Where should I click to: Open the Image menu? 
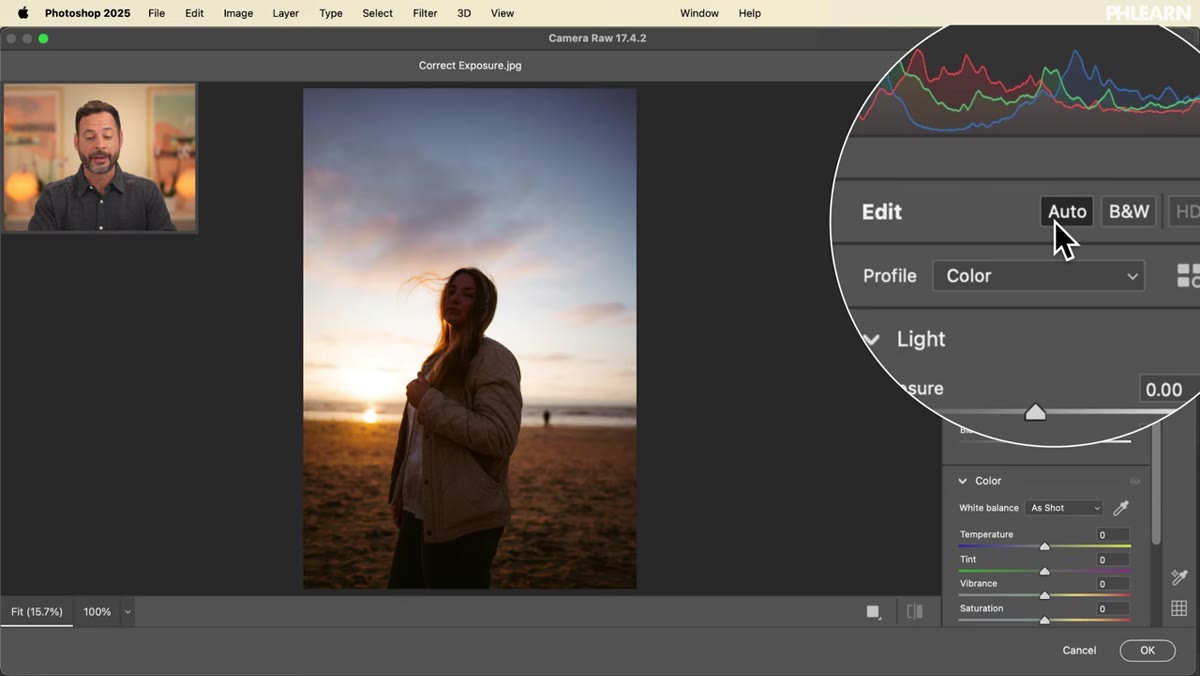point(238,13)
